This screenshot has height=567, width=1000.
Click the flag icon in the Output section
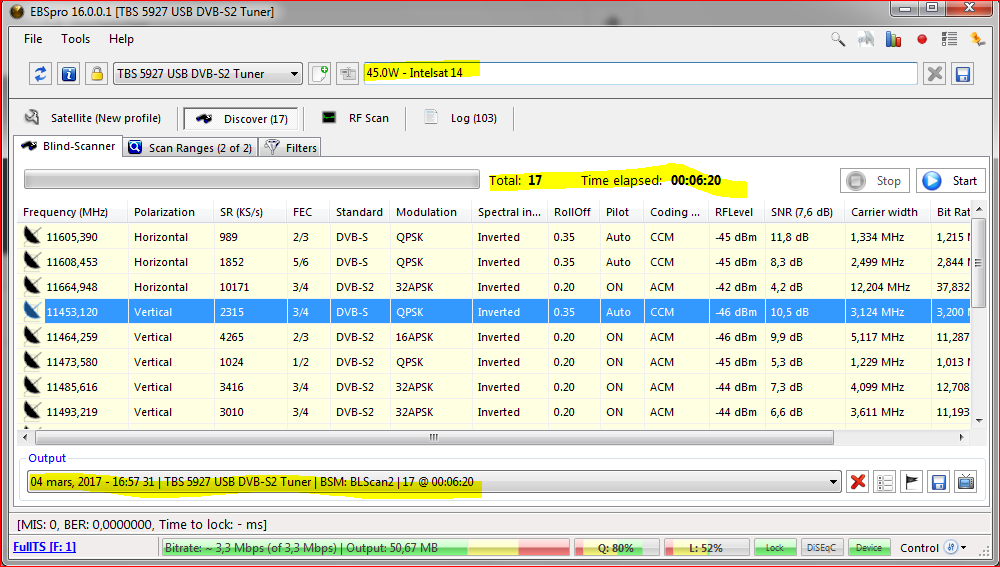pyautogui.click(x=911, y=482)
